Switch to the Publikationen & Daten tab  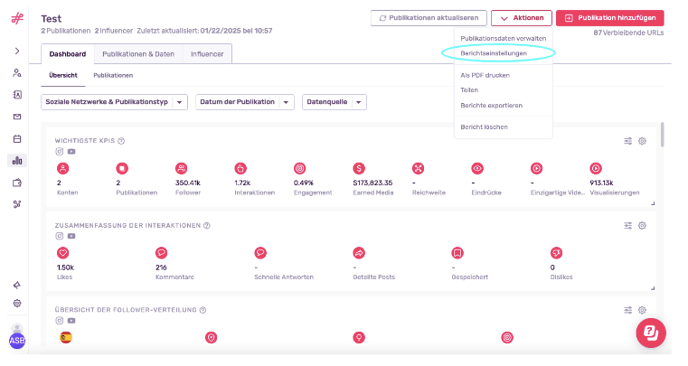[x=138, y=54]
